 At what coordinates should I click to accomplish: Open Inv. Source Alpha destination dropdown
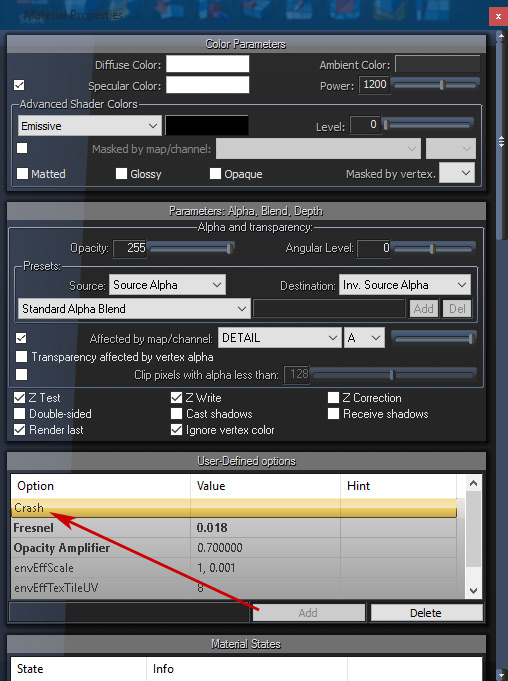(405, 285)
